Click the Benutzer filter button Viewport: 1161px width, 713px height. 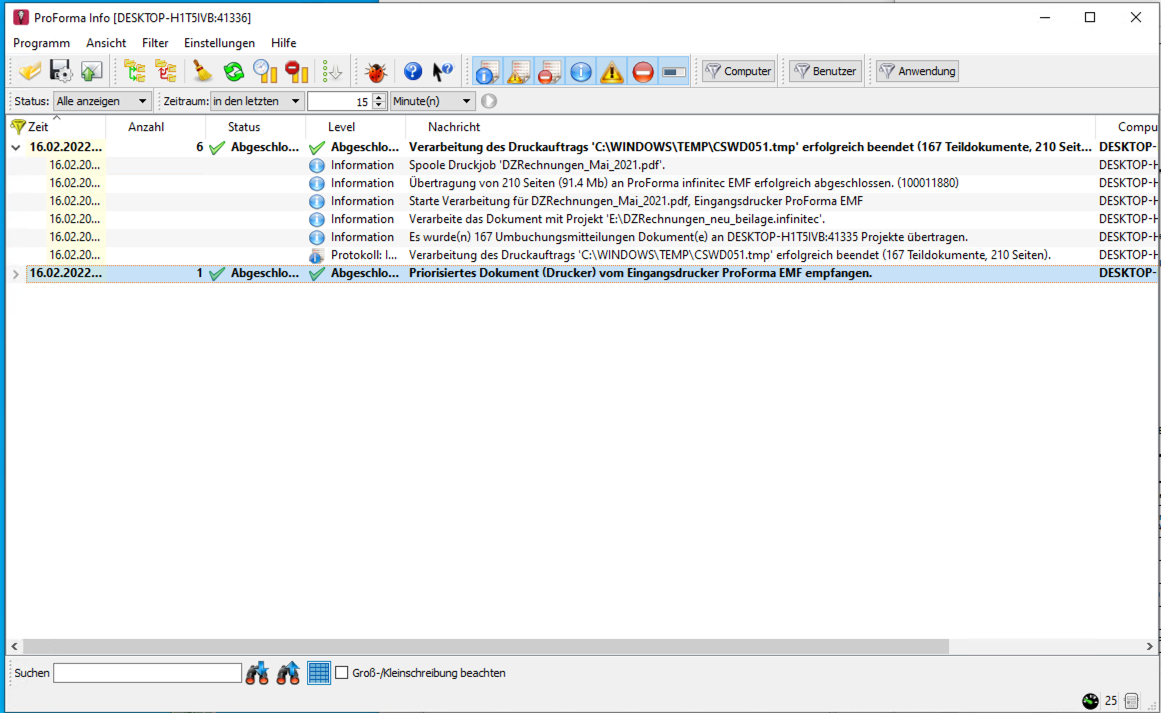pyautogui.click(x=826, y=71)
